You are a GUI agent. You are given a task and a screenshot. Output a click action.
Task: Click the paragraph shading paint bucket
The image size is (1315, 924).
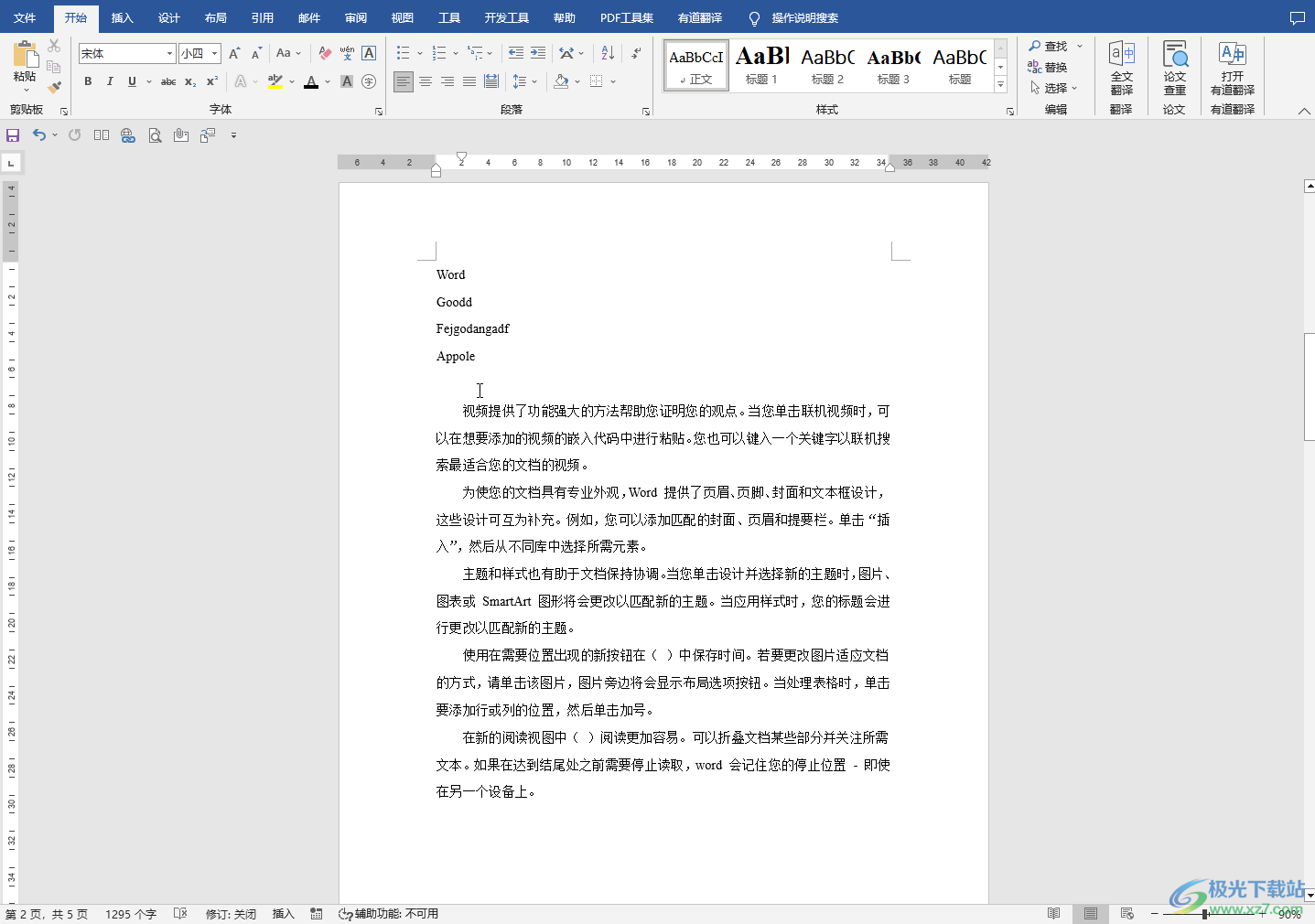(562, 81)
